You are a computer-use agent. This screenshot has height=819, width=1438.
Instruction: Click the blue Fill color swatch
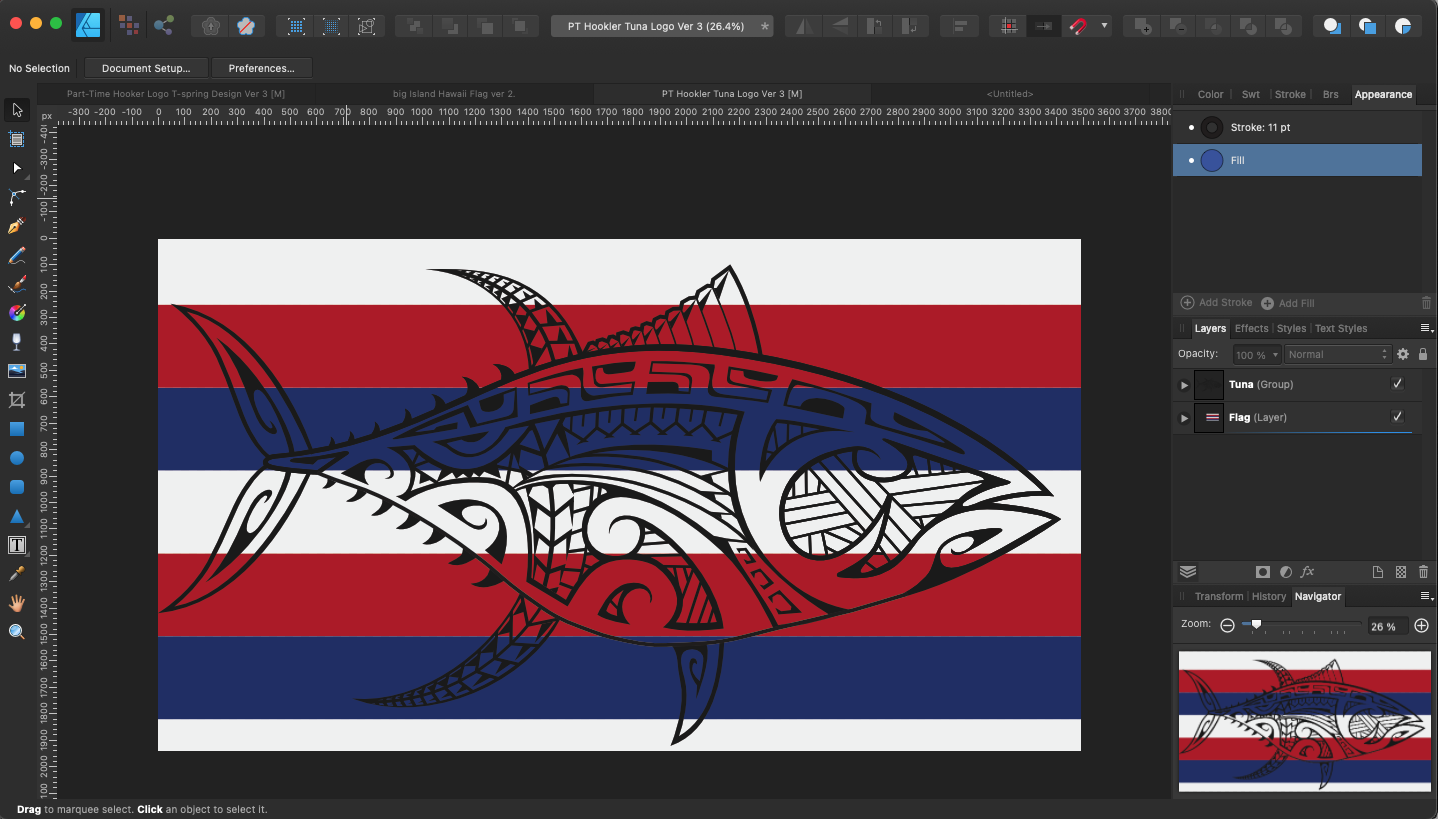pyautogui.click(x=1212, y=160)
